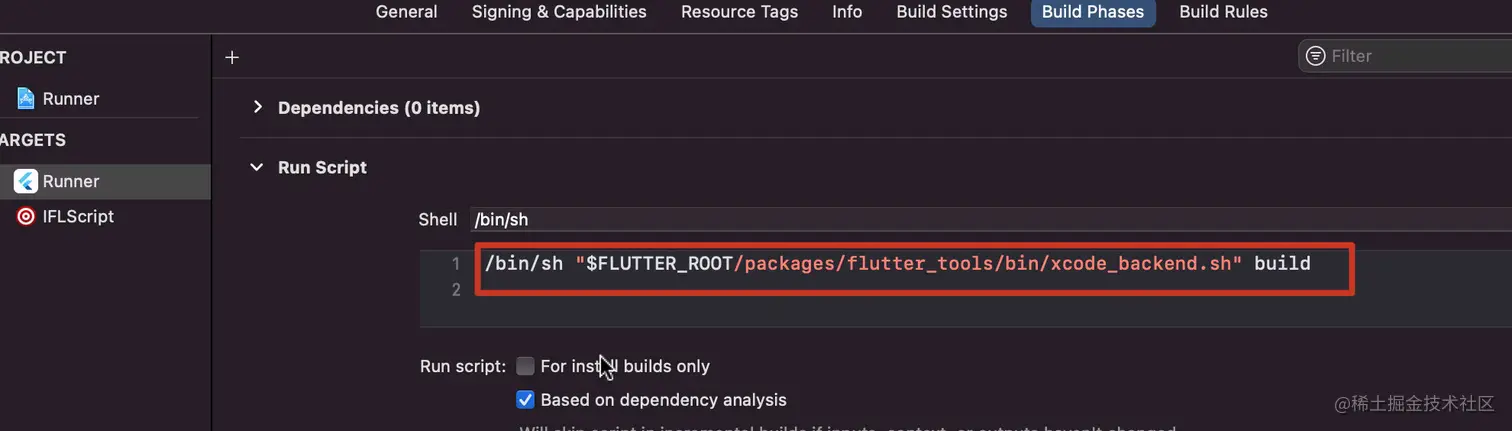
Task: Expand the Dependencies section
Action: [258, 107]
